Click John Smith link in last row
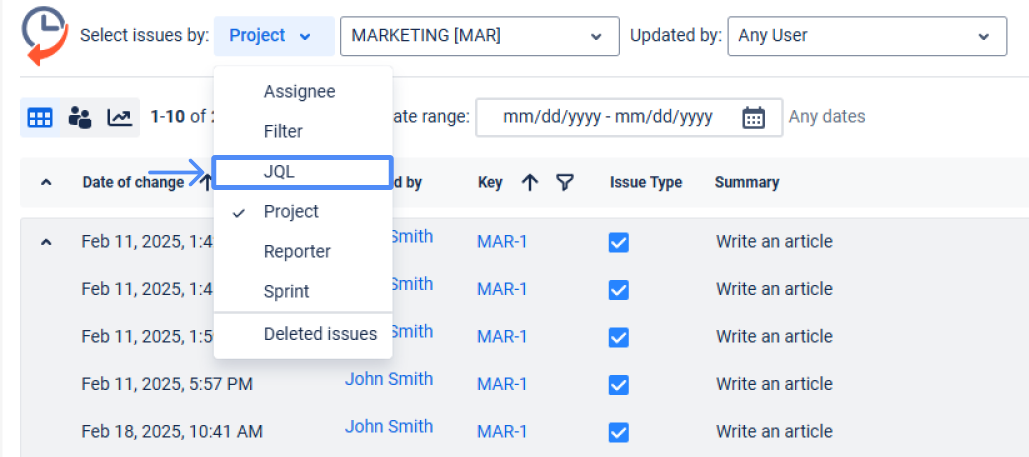 point(389,426)
